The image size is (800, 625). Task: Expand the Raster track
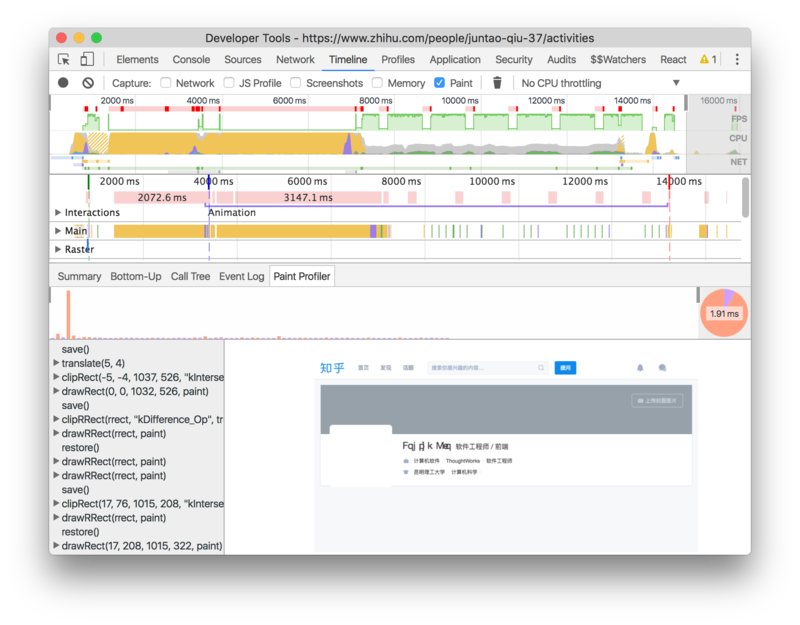pos(58,249)
